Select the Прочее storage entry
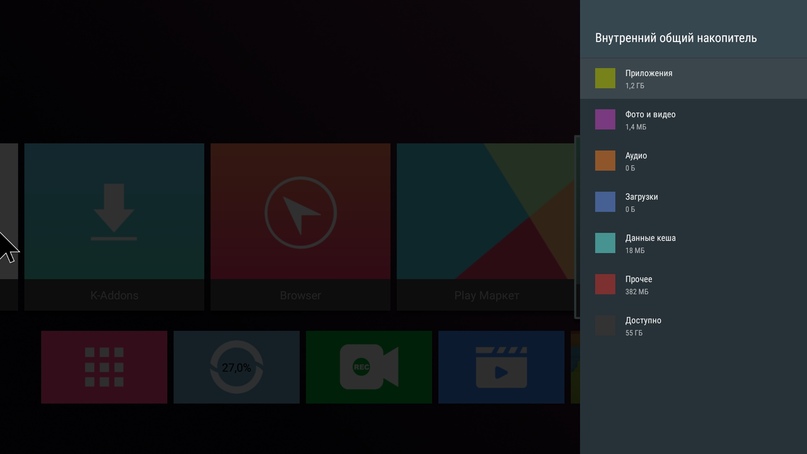The height and width of the screenshot is (454, 807). [x=693, y=285]
